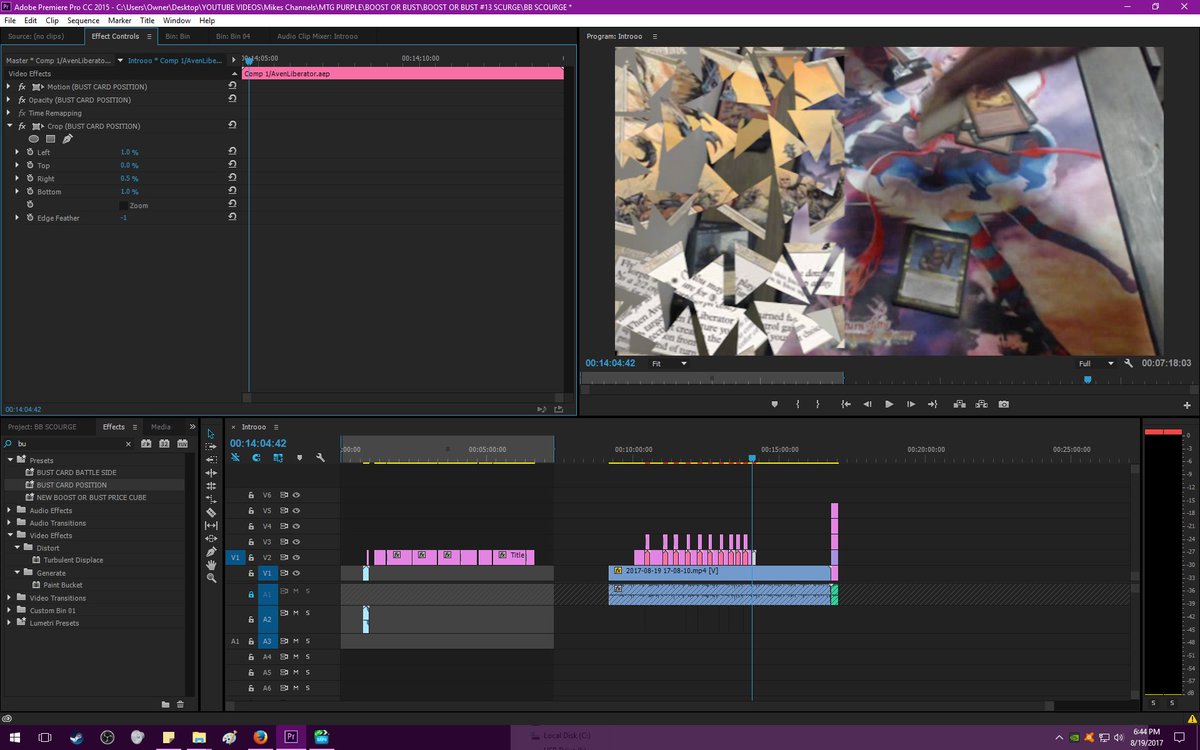Mark Out point in Program monitor
The image size is (1200, 750).
click(x=817, y=404)
